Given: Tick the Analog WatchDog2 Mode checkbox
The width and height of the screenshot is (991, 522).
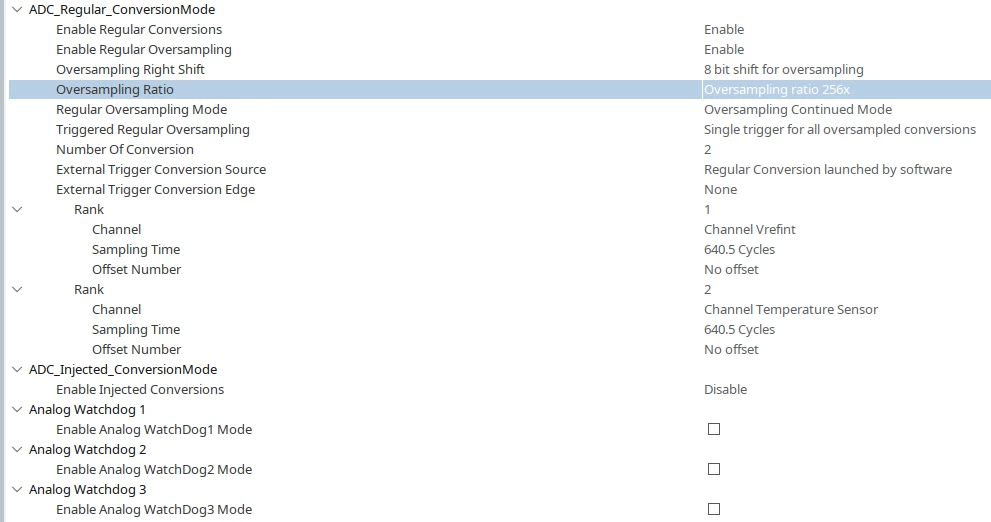Looking at the screenshot, I should click(x=714, y=469).
